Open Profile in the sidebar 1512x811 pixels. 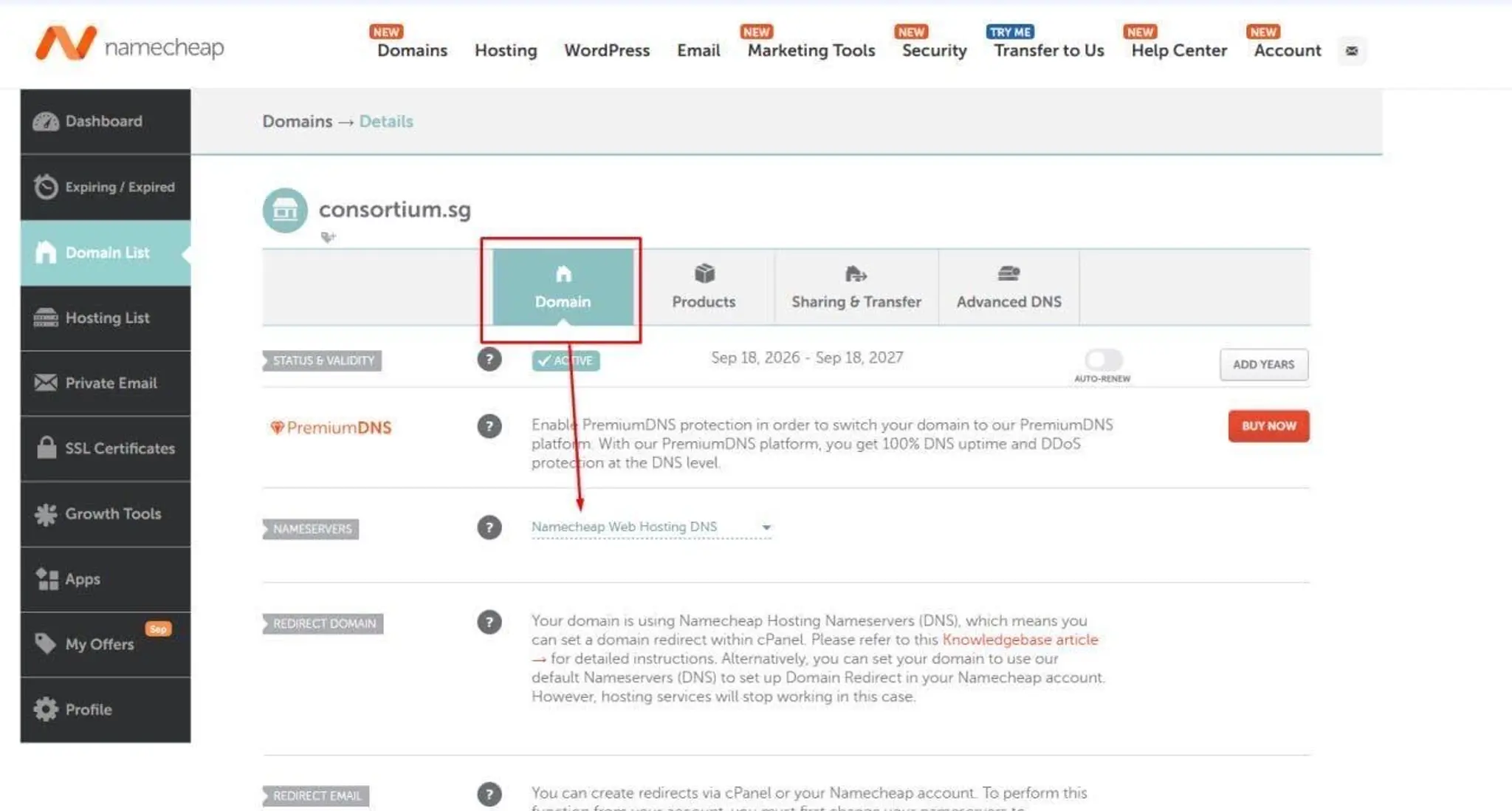point(106,709)
